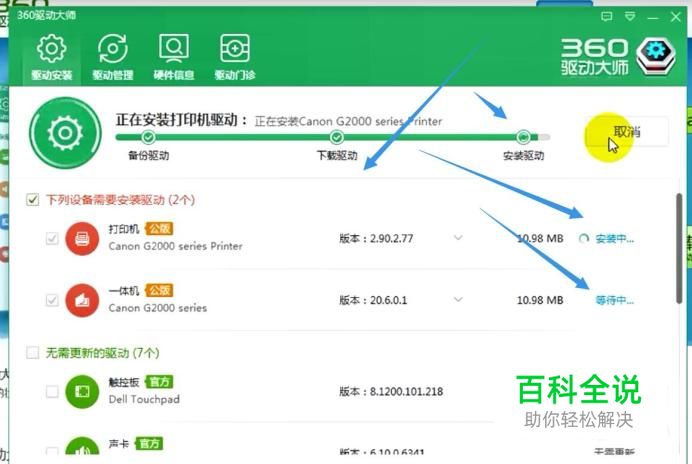Expand version dropdown for 20.6.0.1
692x464 pixels.
[x=459, y=300]
